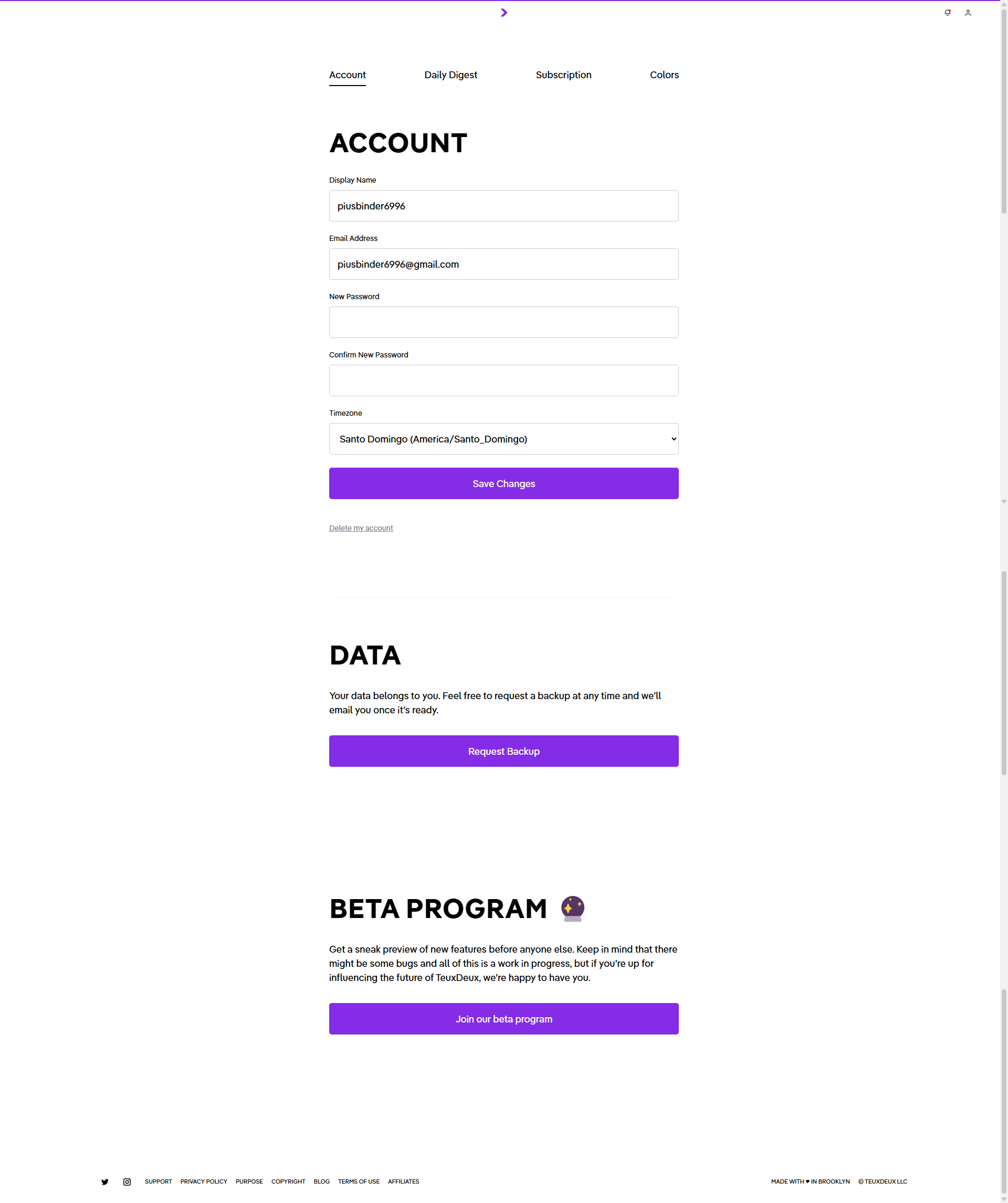Viewport: 1008px width, 1203px height.
Task: Select the Account tab
Action: [347, 75]
